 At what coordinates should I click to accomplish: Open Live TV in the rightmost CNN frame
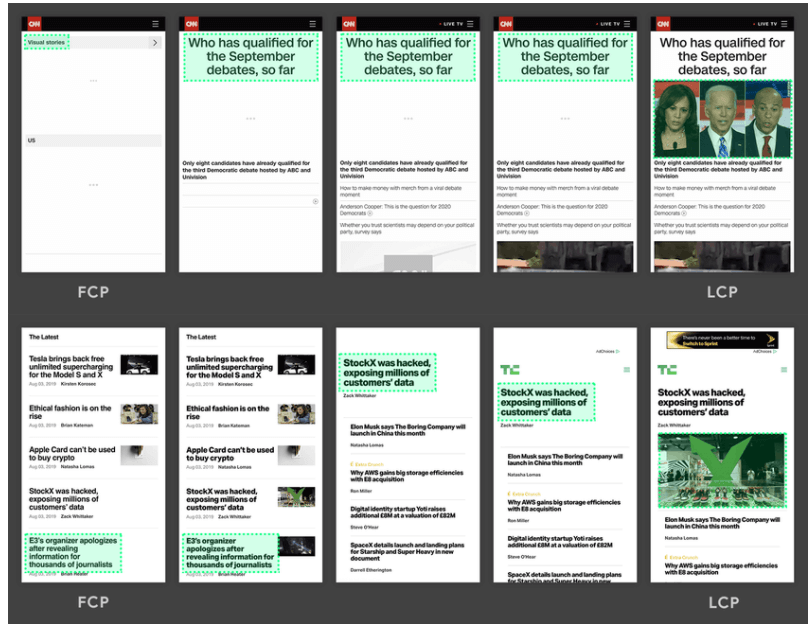click(764, 23)
